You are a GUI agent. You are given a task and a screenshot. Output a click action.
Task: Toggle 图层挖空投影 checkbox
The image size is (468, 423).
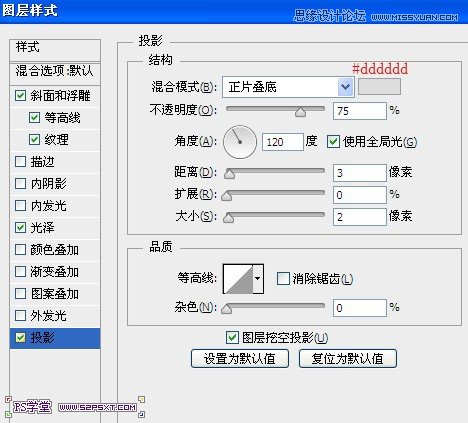click(x=232, y=338)
